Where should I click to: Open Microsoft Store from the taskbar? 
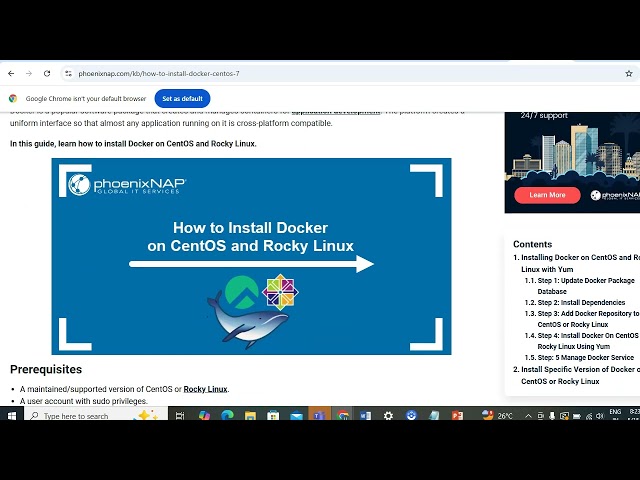[273, 415]
